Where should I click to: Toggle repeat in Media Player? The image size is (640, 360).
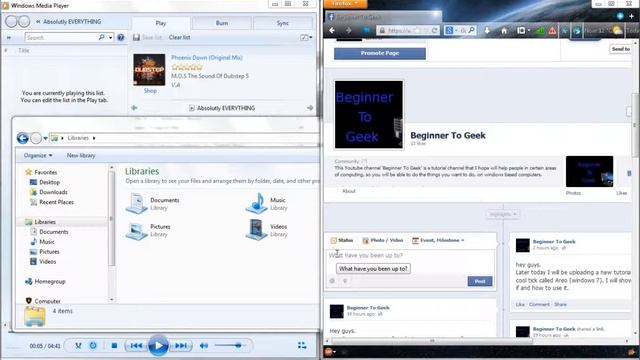tap(93, 346)
